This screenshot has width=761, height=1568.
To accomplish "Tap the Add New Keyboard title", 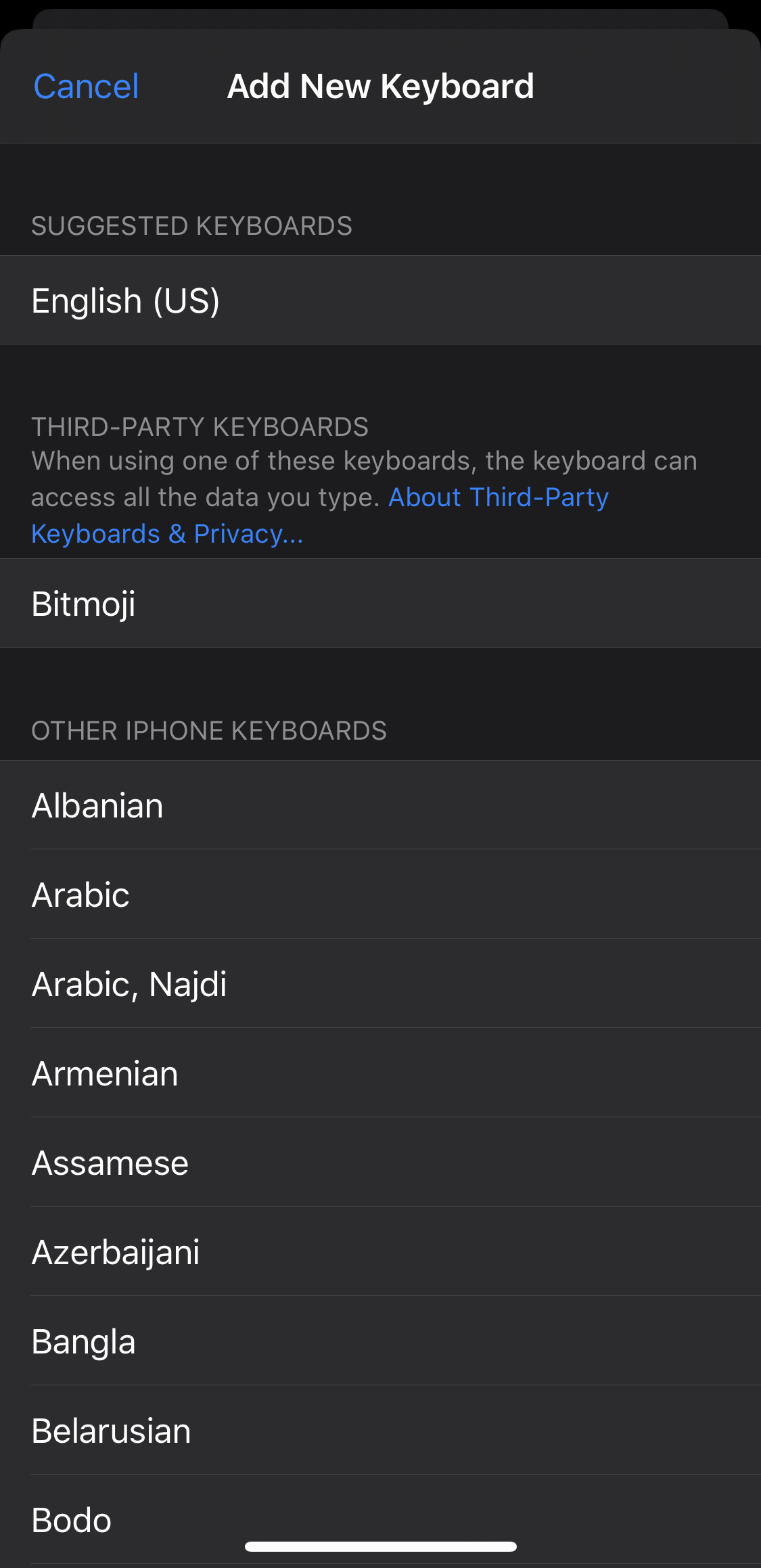I will tap(380, 87).
